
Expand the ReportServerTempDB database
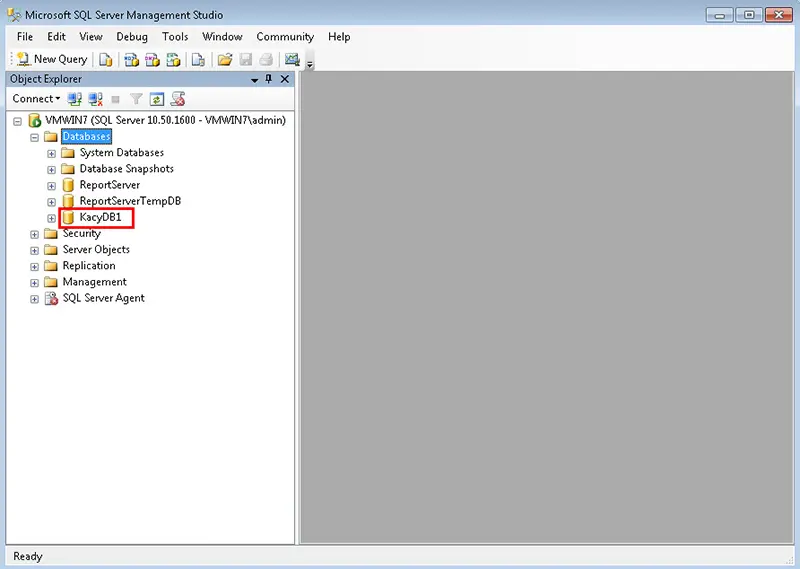(x=51, y=202)
